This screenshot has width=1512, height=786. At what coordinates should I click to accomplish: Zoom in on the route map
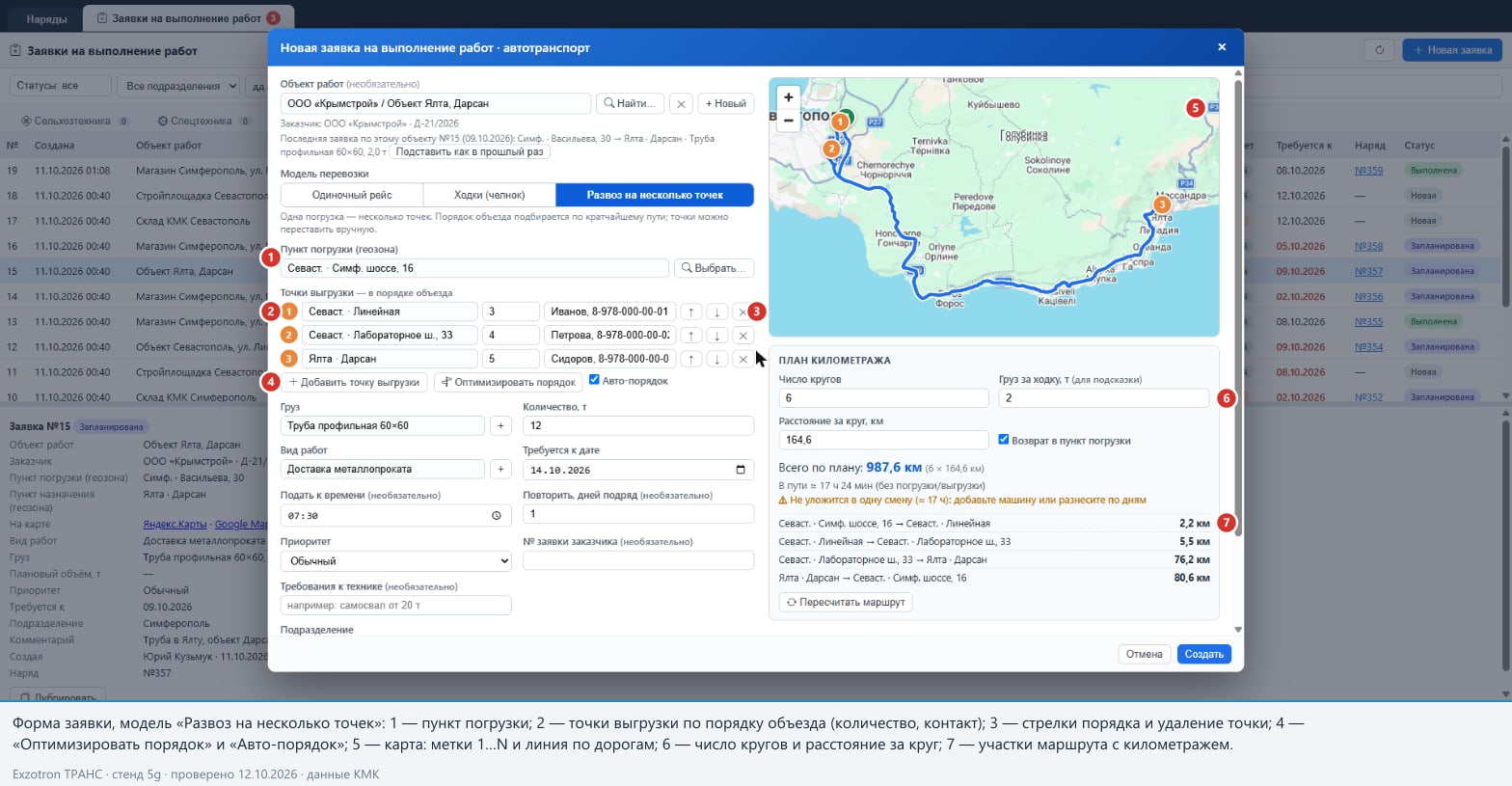coord(789,97)
